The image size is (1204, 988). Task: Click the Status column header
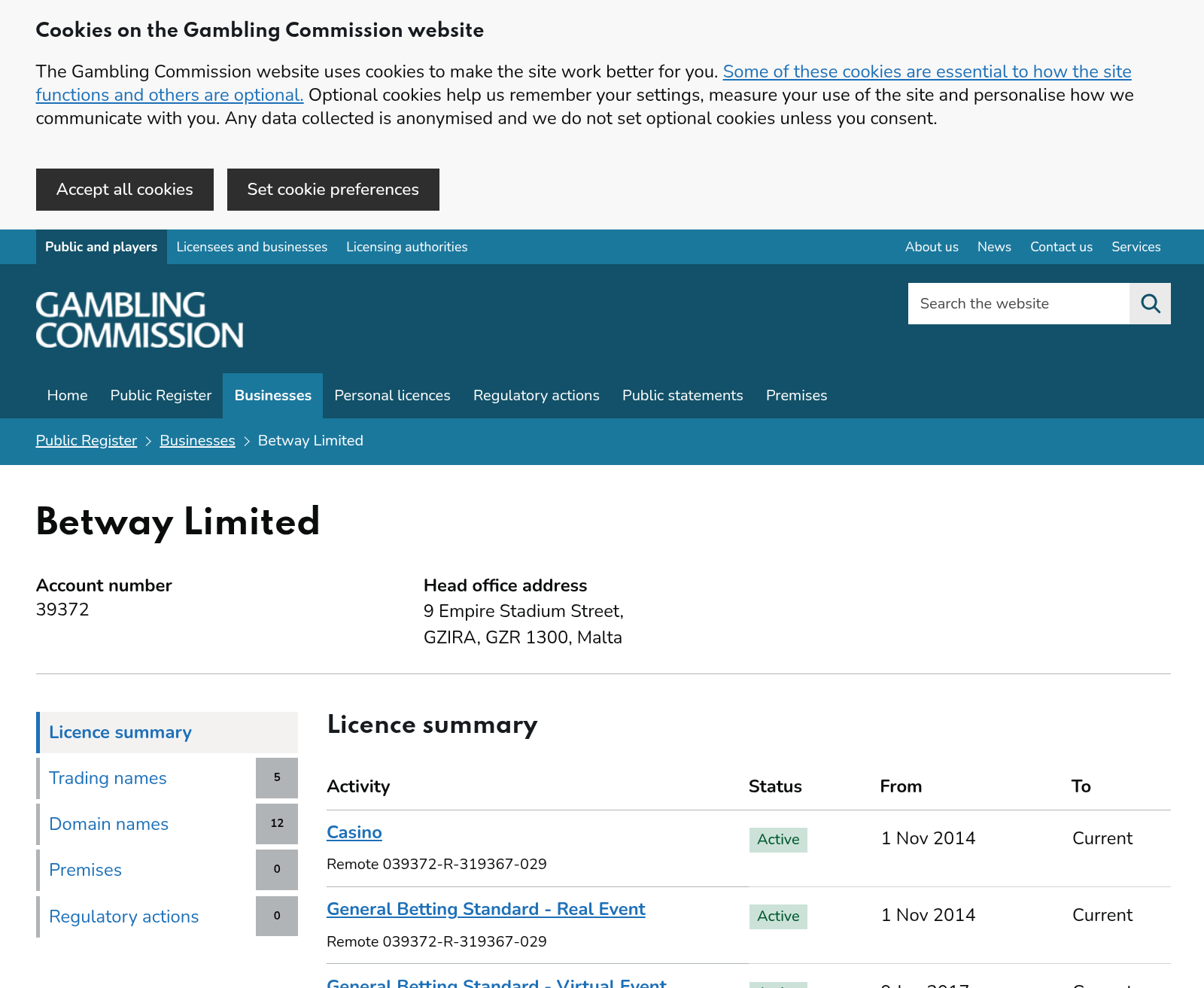tap(775, 786)
